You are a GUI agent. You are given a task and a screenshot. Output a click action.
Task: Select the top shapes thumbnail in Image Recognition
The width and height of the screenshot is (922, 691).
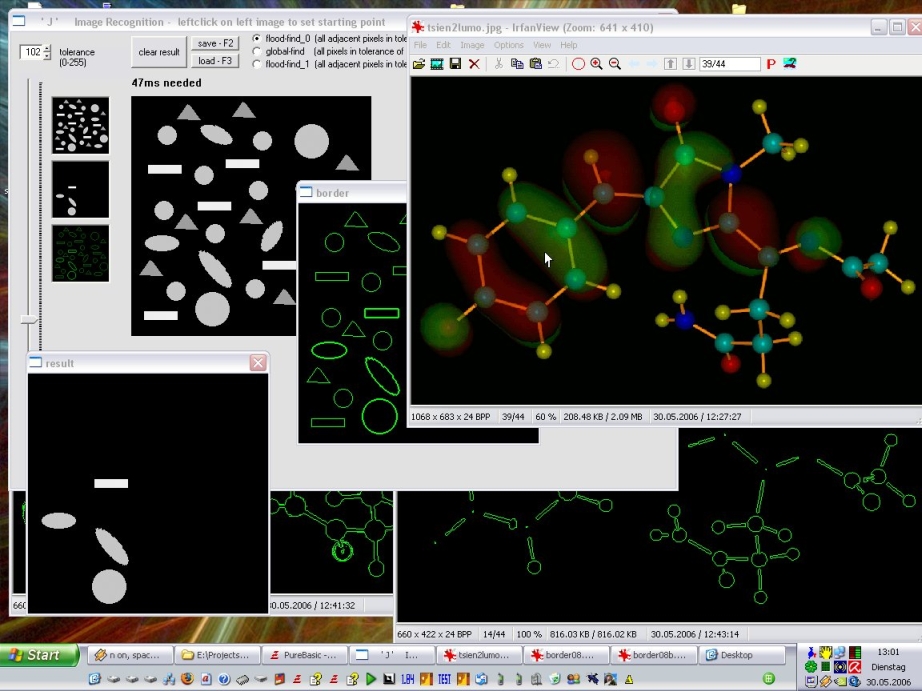[x=81, y=125]
